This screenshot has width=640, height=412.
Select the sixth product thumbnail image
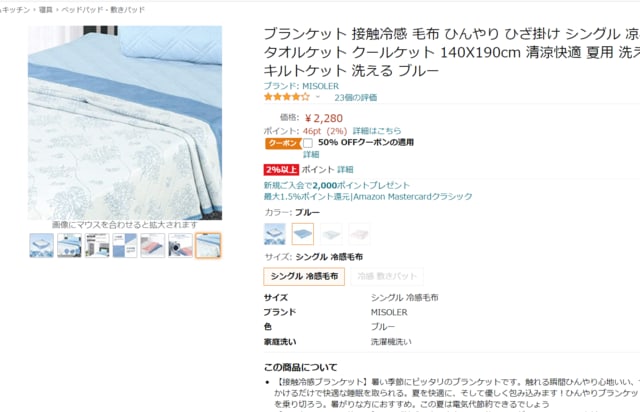click(x=180, y=245)
